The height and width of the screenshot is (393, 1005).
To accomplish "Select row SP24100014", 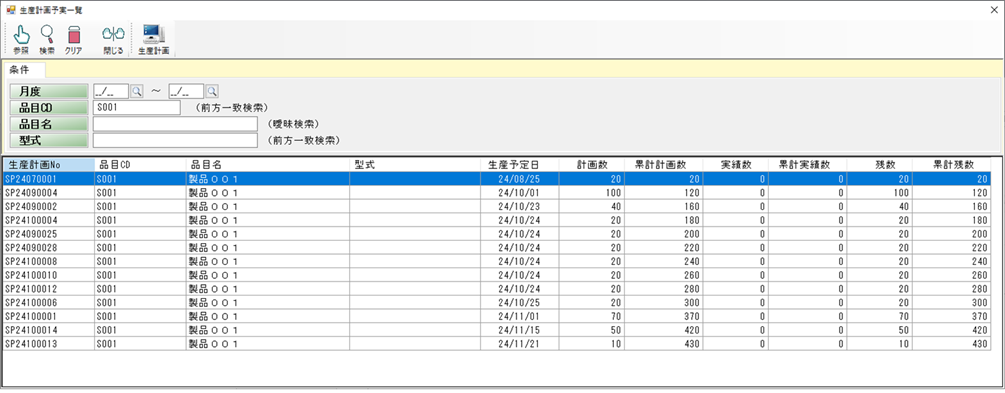I will click(497, 330).
